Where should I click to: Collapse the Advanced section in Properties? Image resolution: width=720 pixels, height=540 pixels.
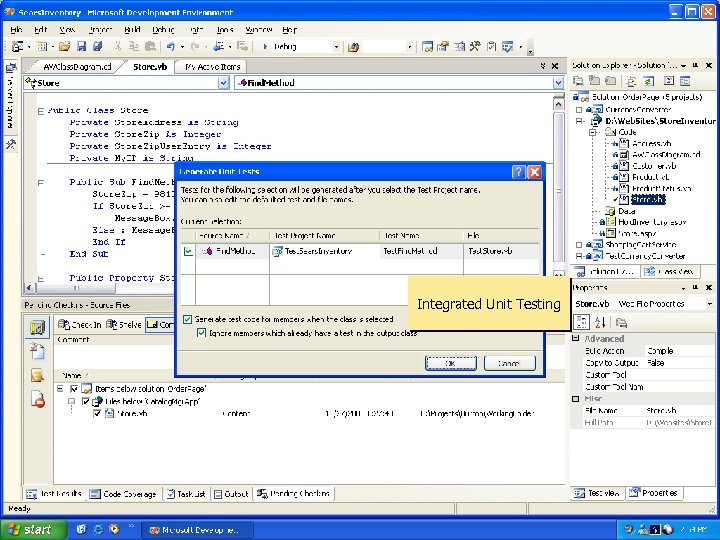point(575,338)
